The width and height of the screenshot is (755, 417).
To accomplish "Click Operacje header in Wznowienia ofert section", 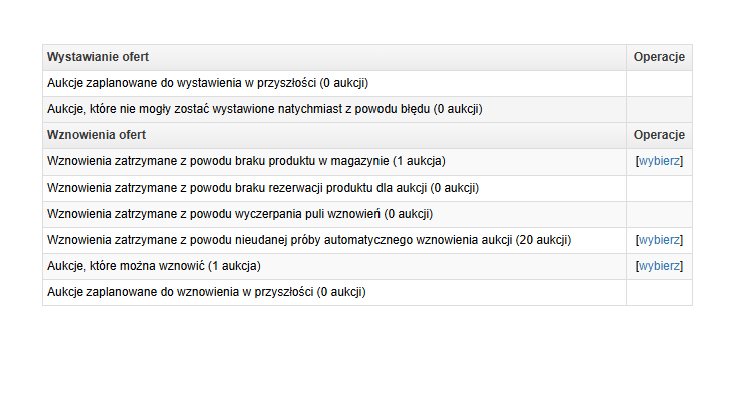I will point(659,135).
